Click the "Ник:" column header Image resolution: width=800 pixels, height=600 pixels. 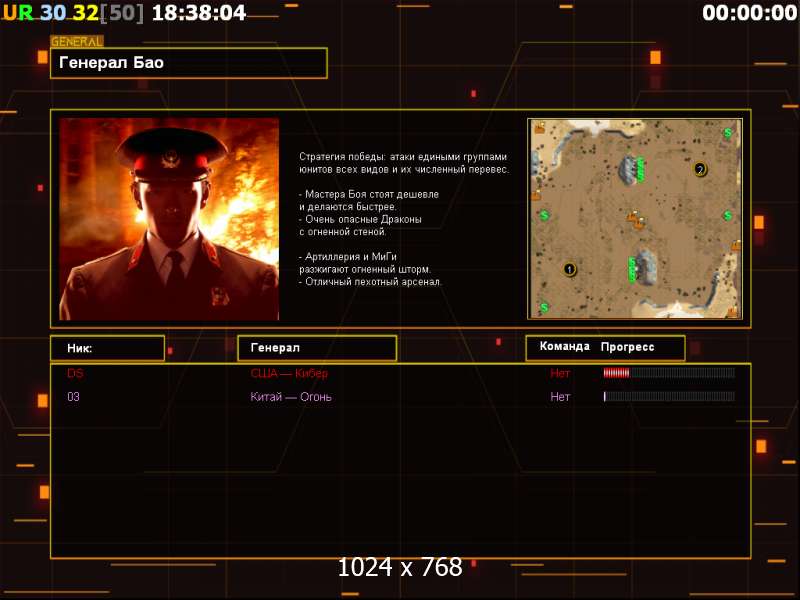[x=108, y=348]
